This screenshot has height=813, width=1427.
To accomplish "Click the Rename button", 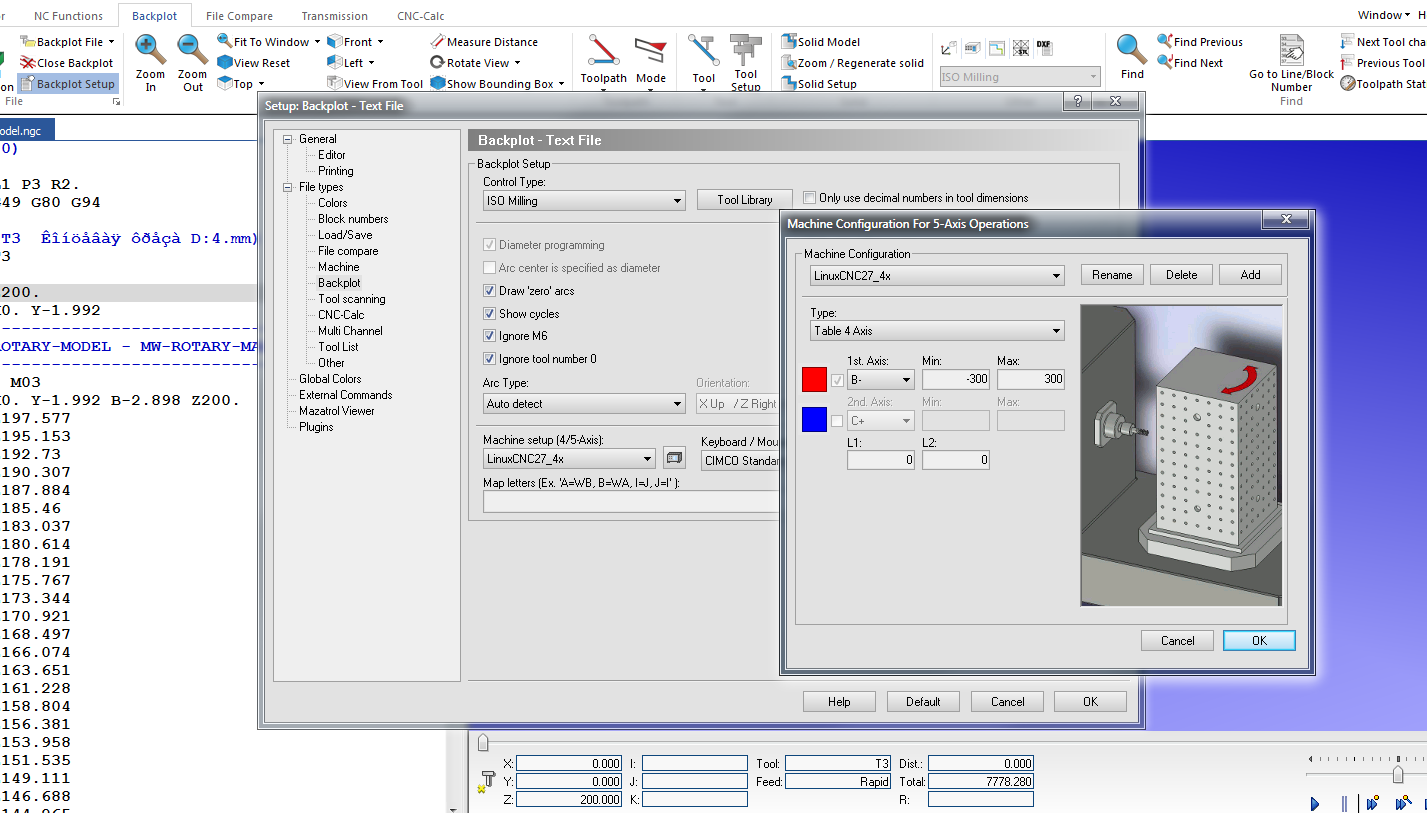I will (x=1111, y=275).
